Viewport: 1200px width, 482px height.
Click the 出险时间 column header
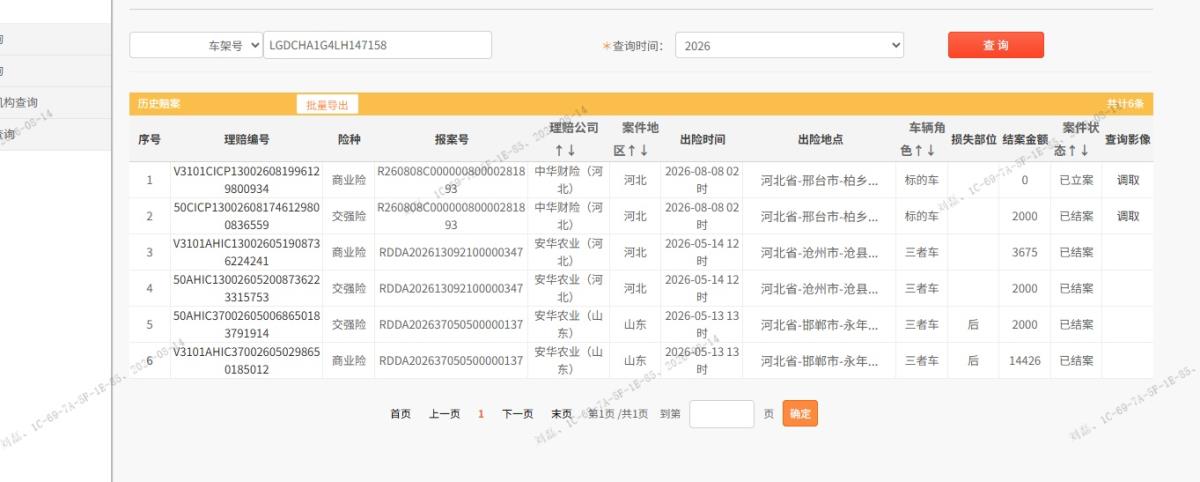pyautogui.click(x=702, y=140)
